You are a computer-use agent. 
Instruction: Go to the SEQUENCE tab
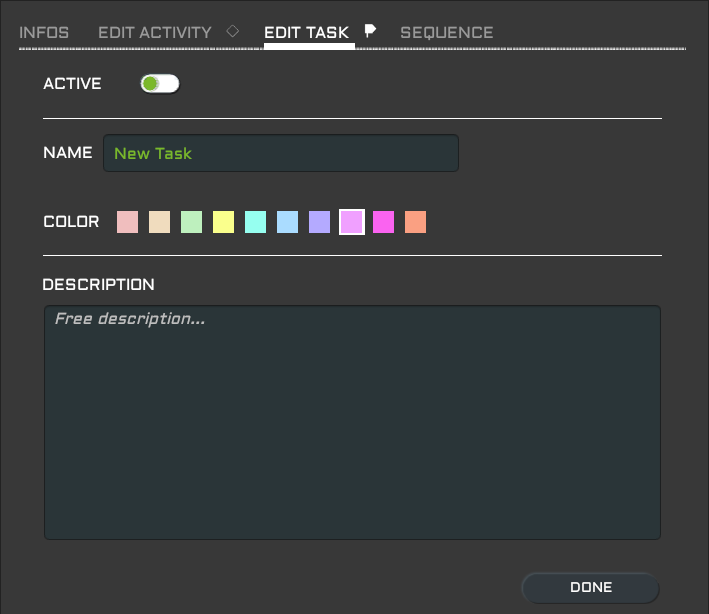[446, 33]
